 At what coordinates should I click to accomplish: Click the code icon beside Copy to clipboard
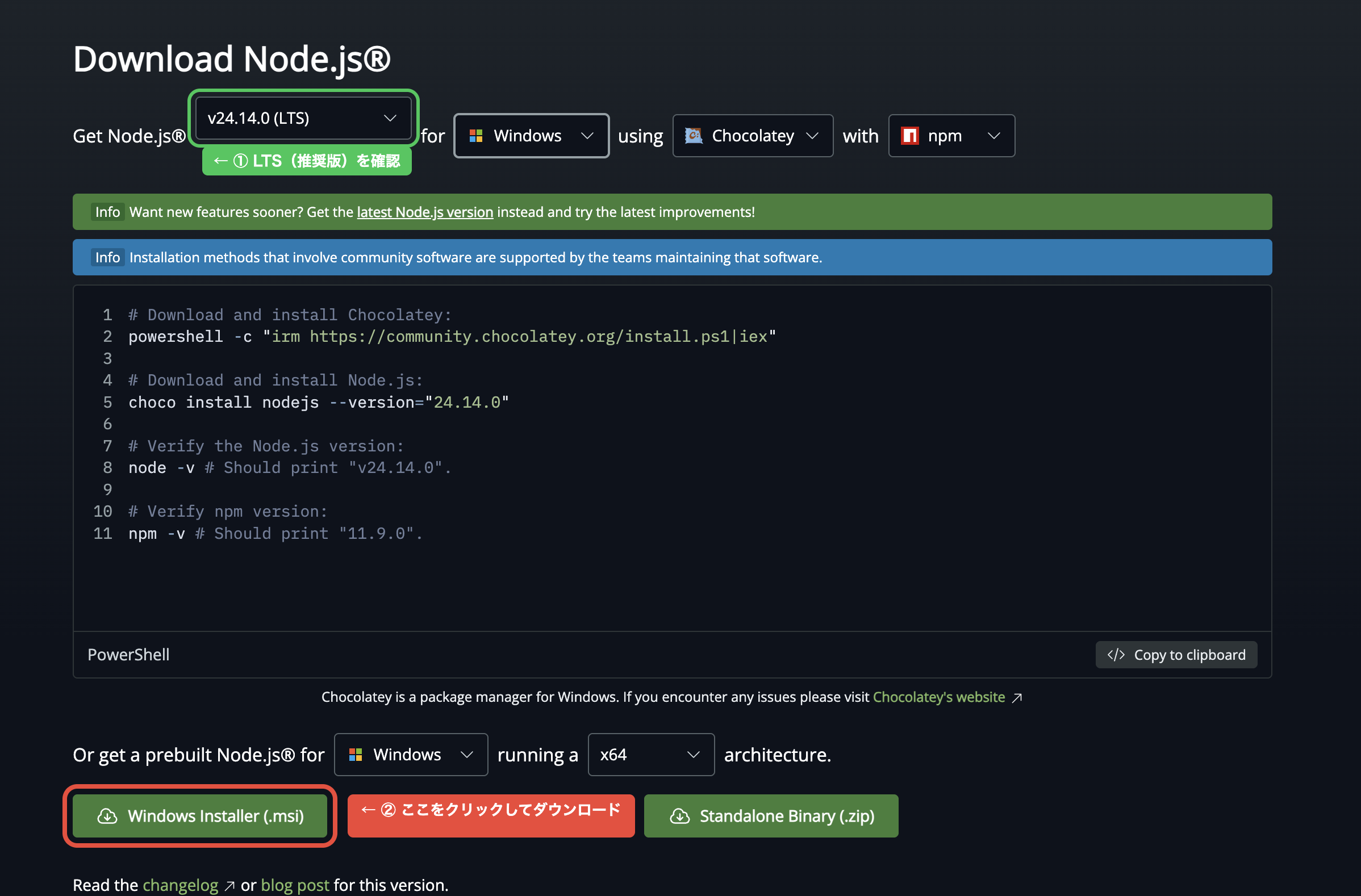(1117, 654)
